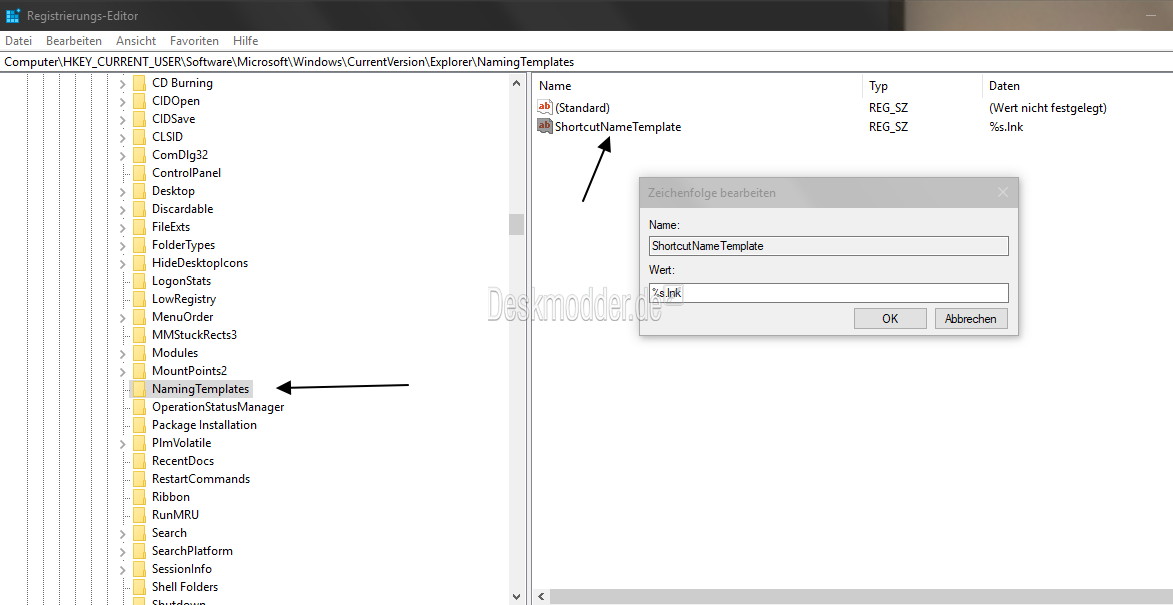Select the Package Installation folder icon
Image resolution: width=1173 pixels, height=605 pixels.
click(x=139, y=425)
